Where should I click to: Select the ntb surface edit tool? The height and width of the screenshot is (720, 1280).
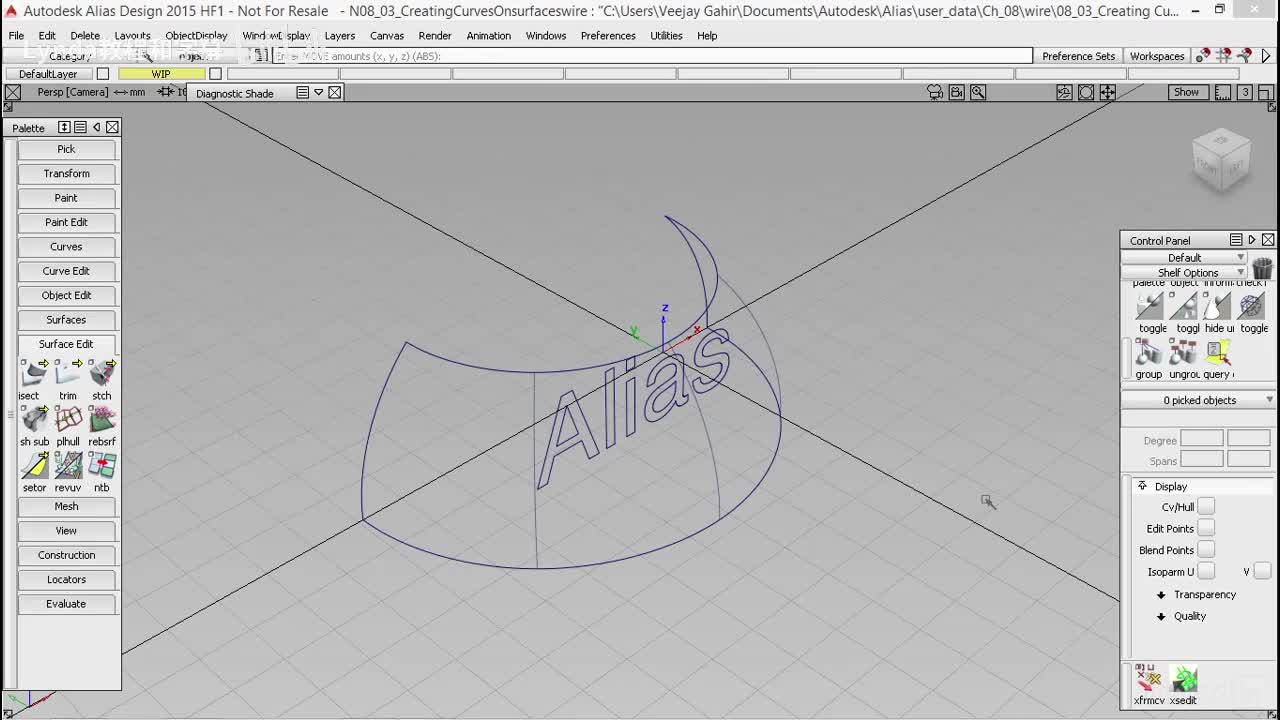click(x=102, y=466)
